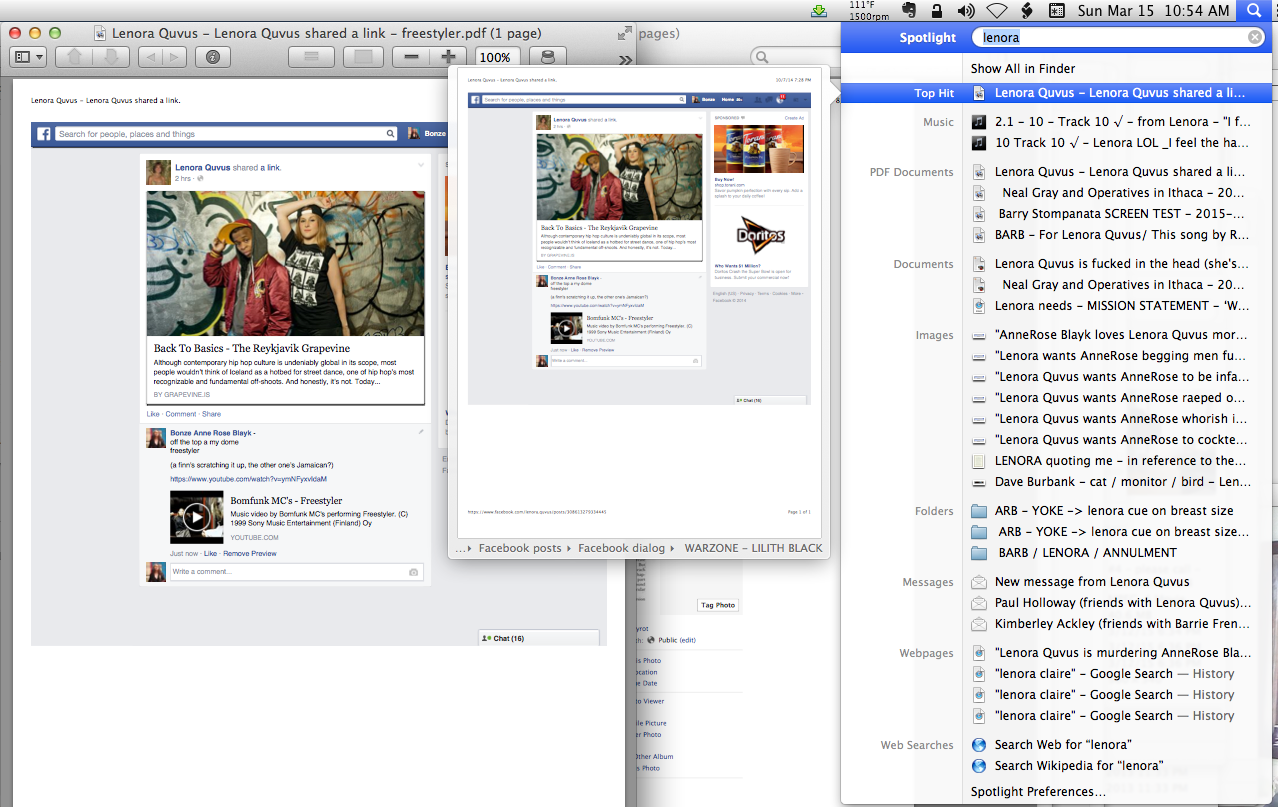The width and height of the screenshot is (1278, 807).
Task: Open the date and time menu
Action: click(x=1152, y=11)
